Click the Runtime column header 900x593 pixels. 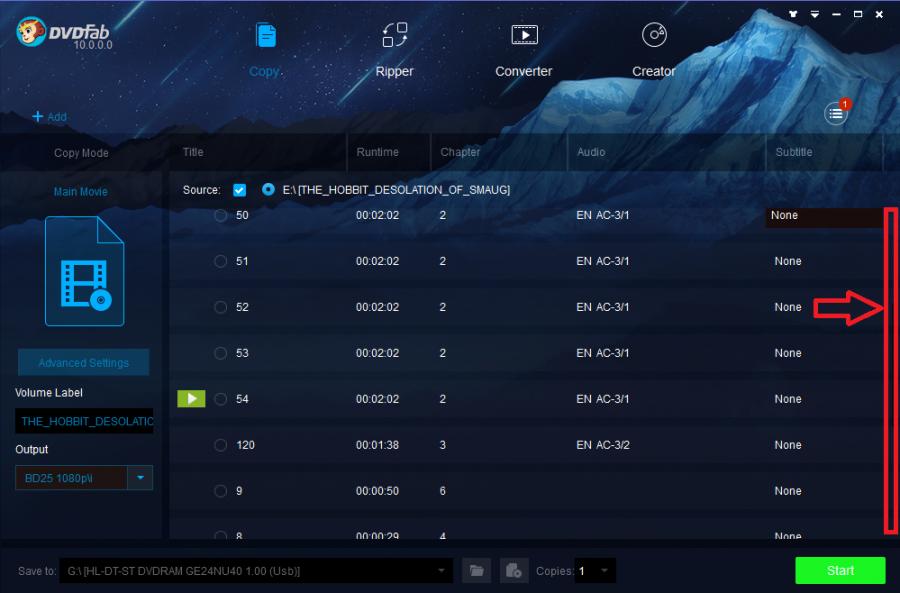[377, 152]
